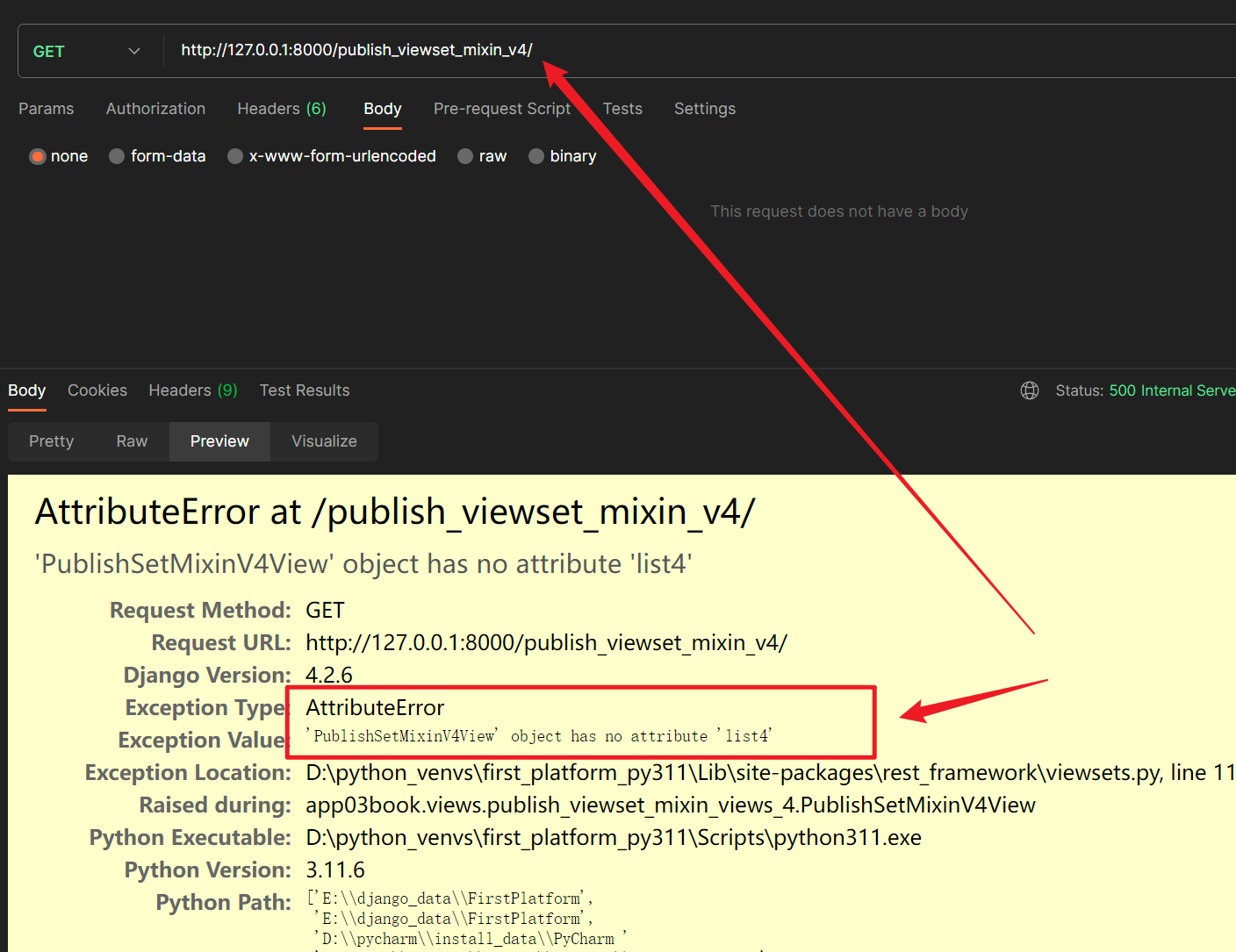This screenshot has width=1236, height=952.
Task: Select the "none" body type option
Action: coord(58,155)
